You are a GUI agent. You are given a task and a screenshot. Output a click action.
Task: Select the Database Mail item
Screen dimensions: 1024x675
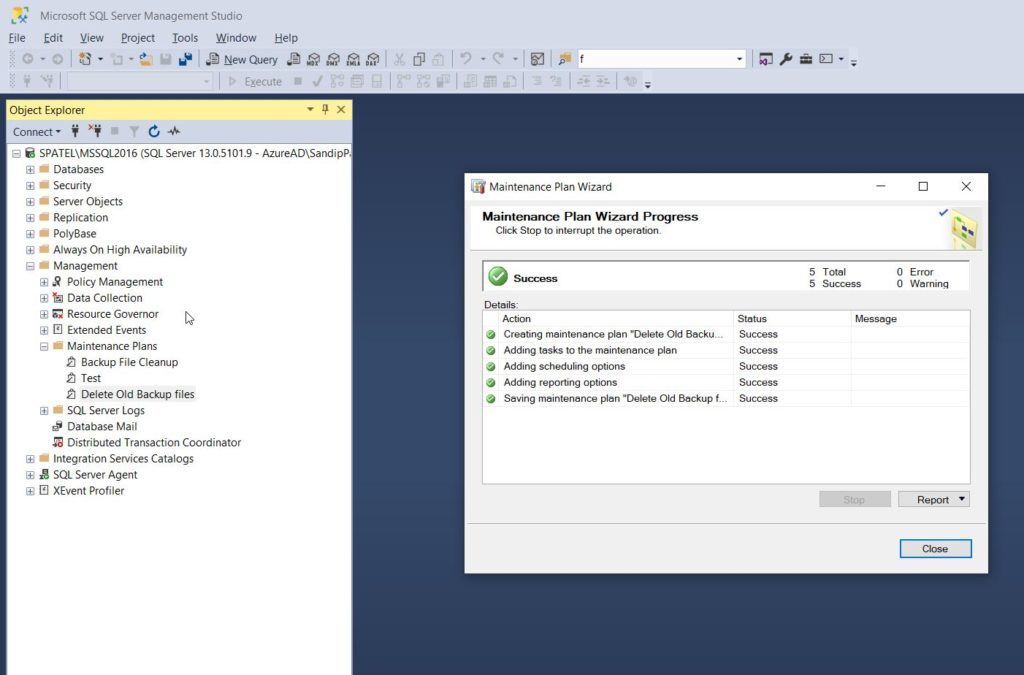pos(102,426)
